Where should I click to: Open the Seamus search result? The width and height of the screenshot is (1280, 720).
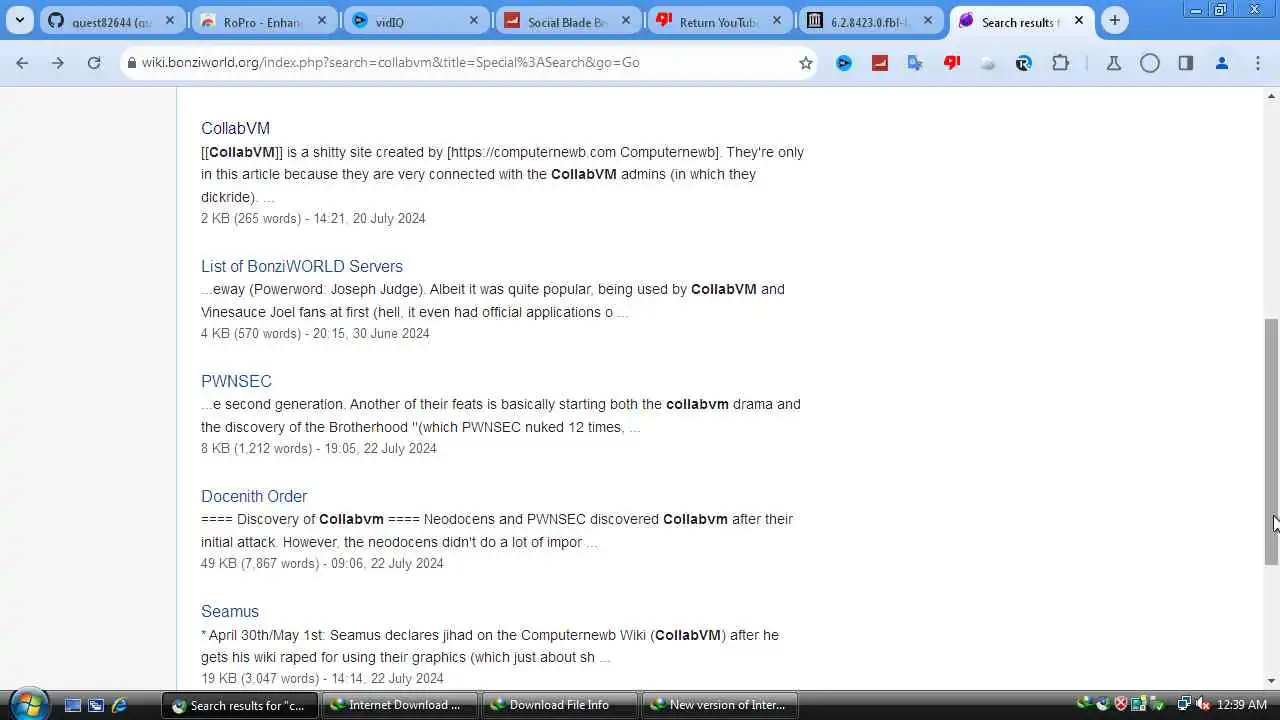[230, 611]
